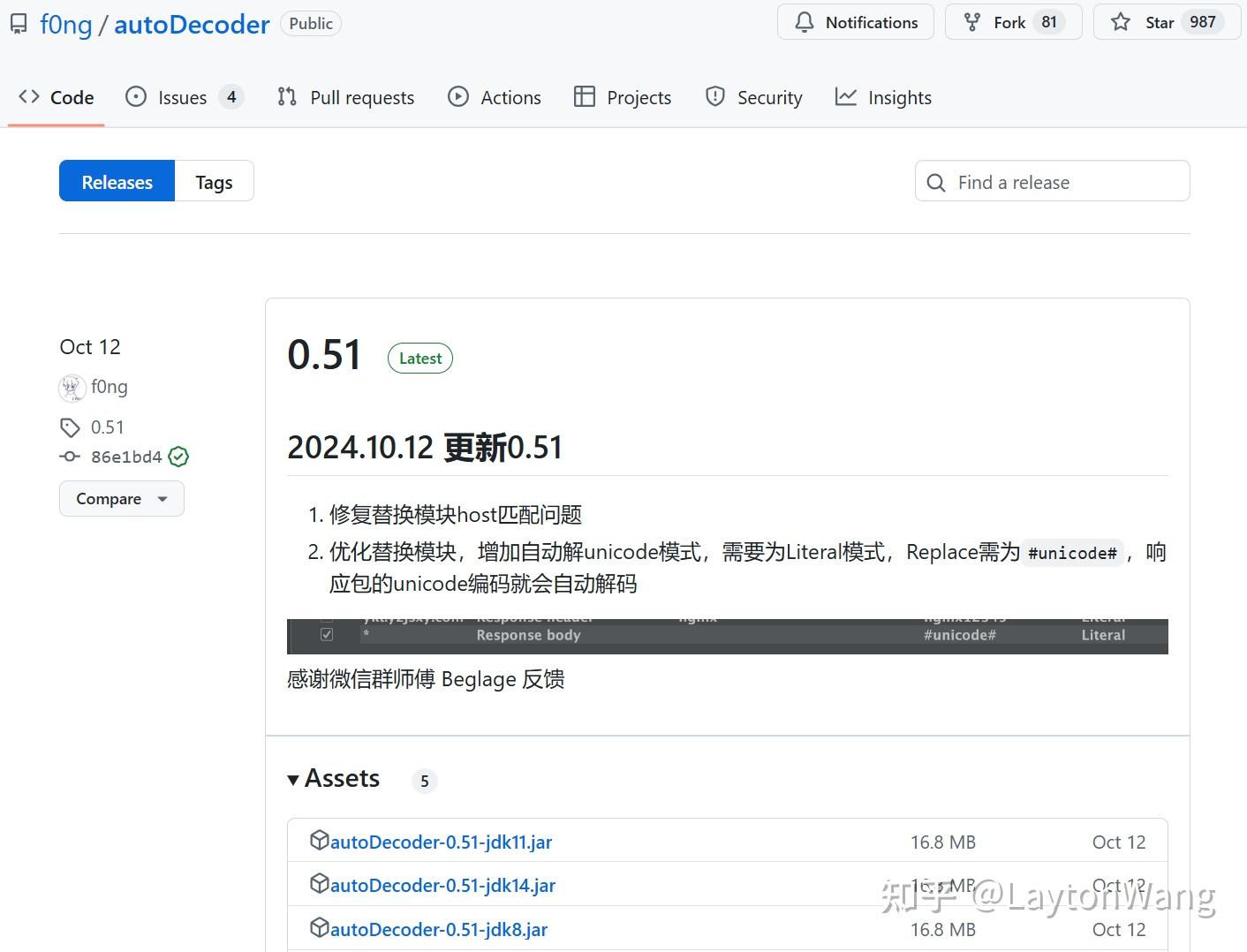Click inside the Find a release field

click(1051, 181)
